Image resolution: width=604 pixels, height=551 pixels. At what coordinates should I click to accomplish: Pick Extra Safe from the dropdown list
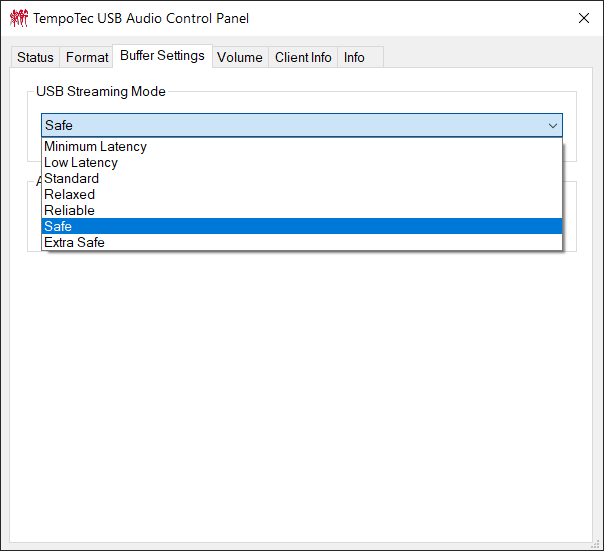coord(74,243)
